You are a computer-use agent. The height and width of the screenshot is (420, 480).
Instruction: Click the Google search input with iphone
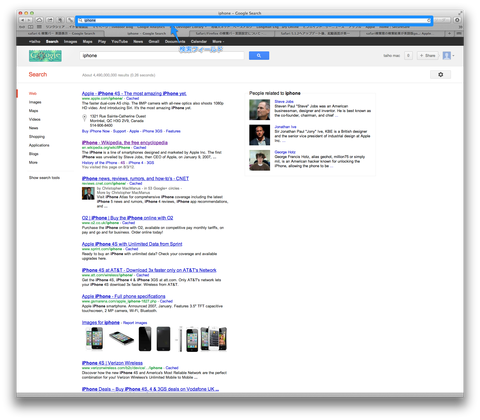[162, 56]
